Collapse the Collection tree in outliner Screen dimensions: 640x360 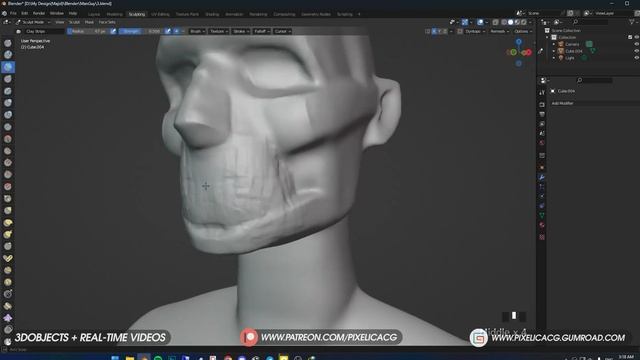tap(548, 37)
